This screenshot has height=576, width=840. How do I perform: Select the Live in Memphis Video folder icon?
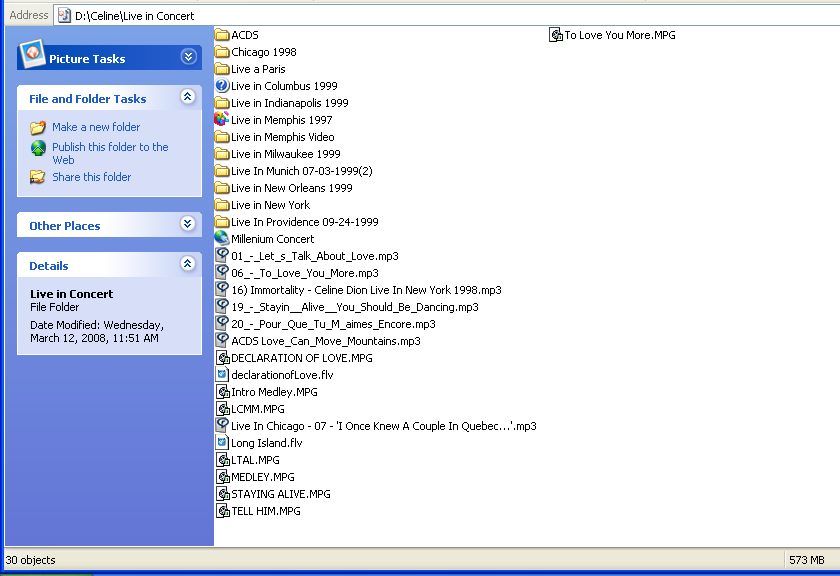(x=222, y=137)
